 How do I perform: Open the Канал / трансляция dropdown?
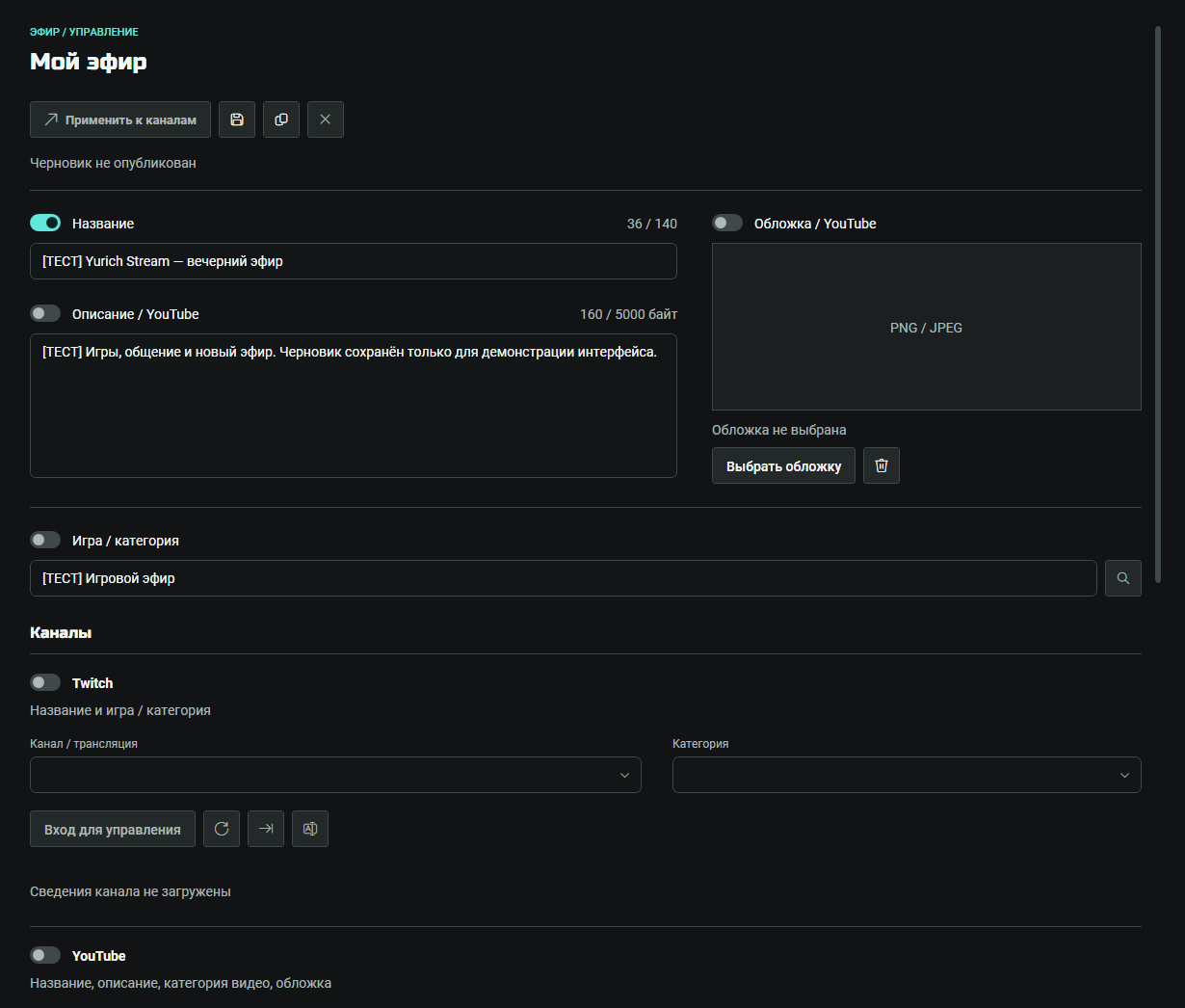335,775
